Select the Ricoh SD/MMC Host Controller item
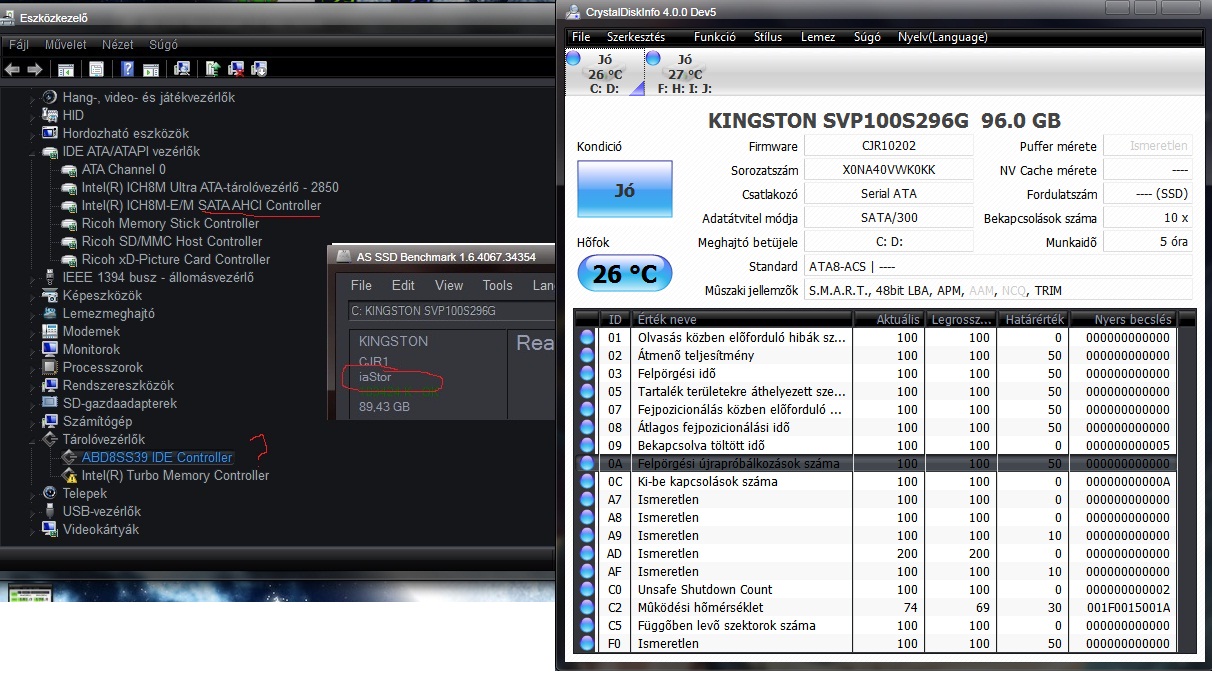 tap(172, 241)
